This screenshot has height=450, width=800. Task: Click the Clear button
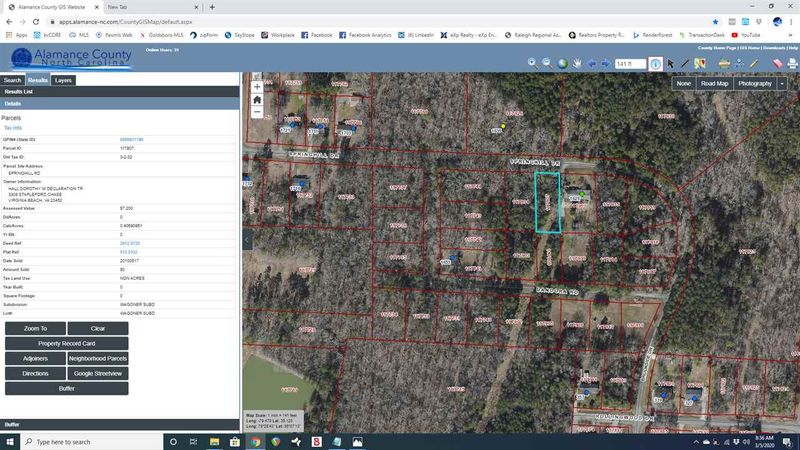98,329
